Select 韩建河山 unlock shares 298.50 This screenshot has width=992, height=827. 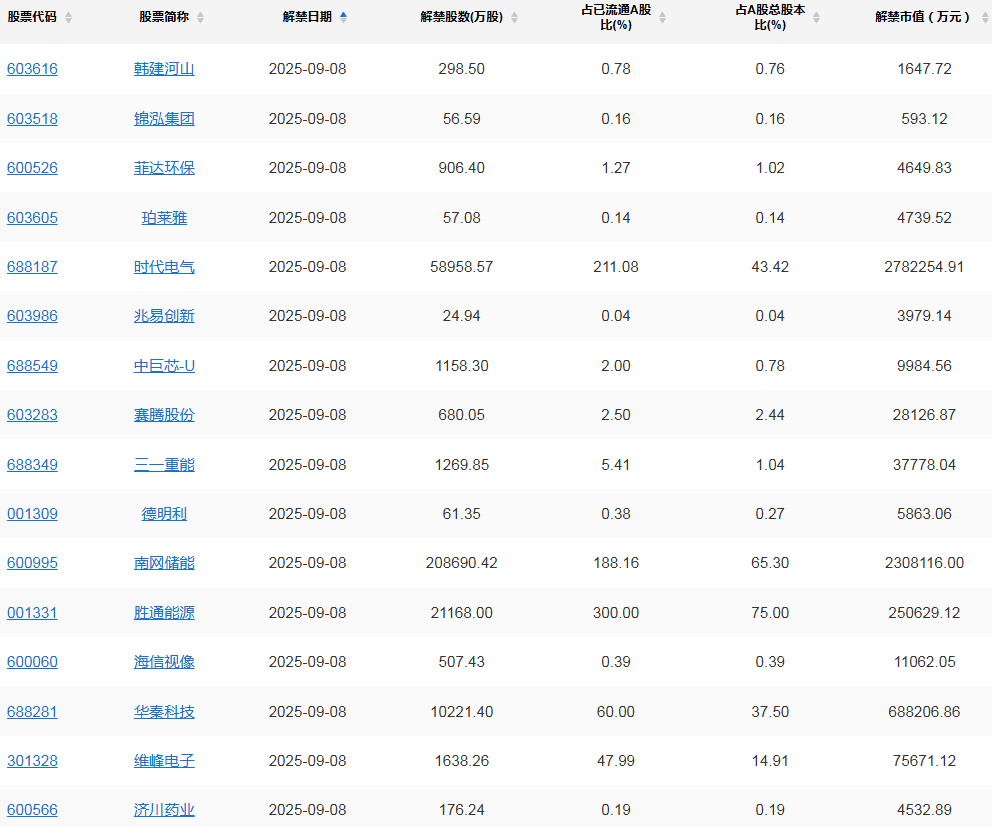462,69
